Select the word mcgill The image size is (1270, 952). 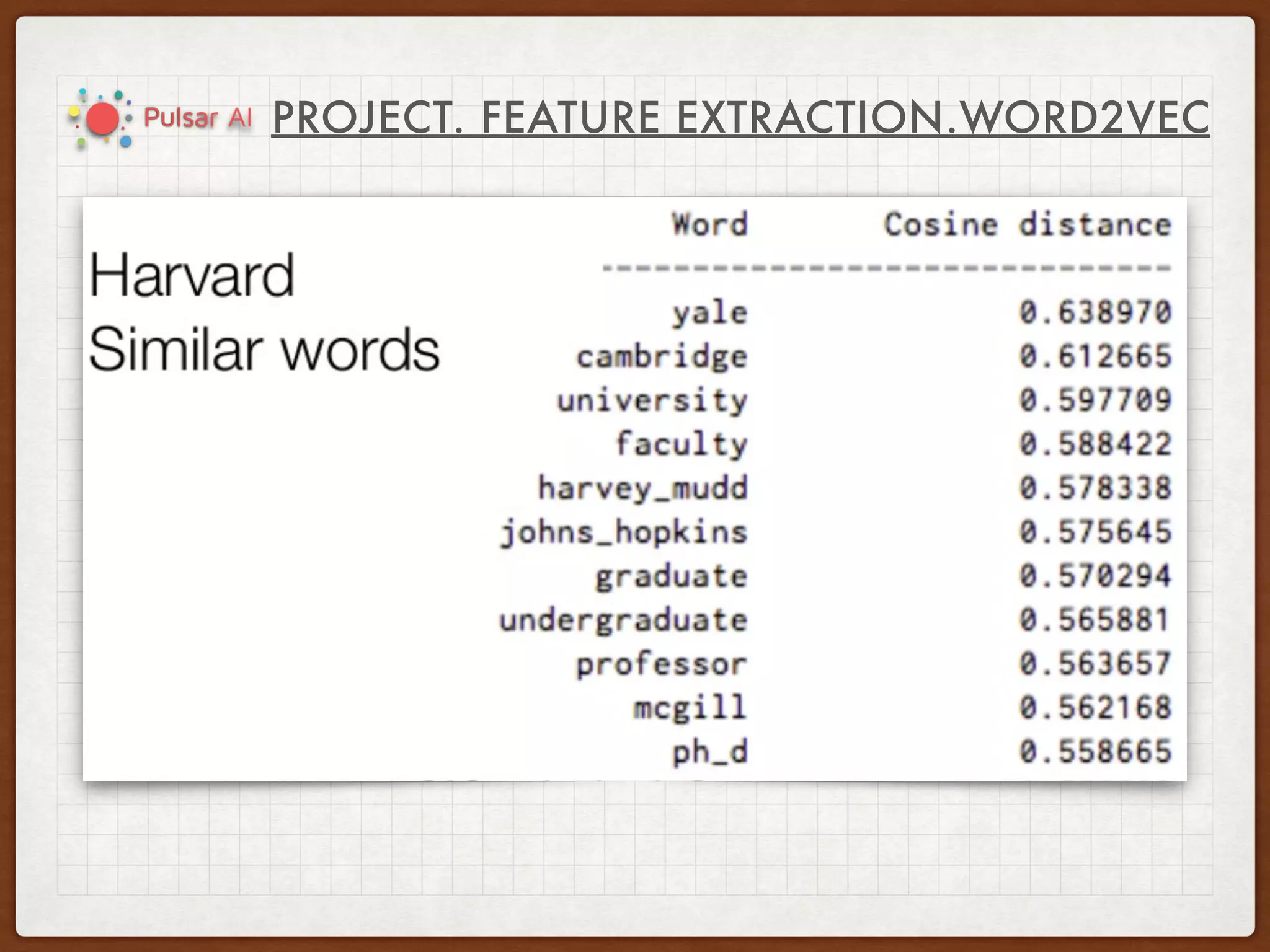[690, 708]
